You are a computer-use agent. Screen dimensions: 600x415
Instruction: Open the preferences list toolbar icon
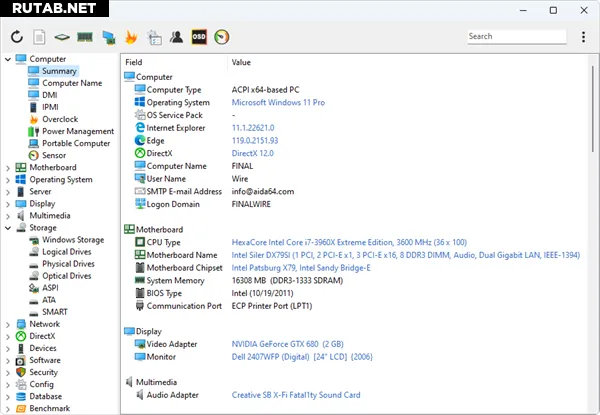154,37
